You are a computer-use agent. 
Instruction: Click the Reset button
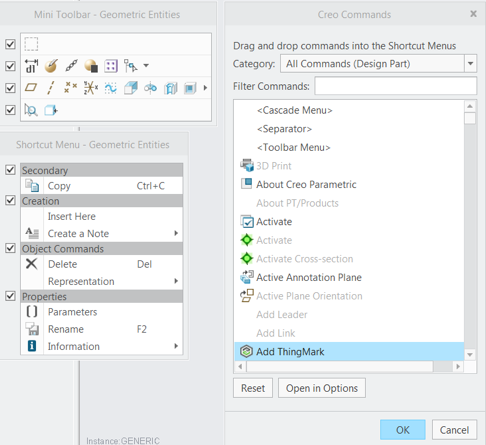click(x=253, y=388)
